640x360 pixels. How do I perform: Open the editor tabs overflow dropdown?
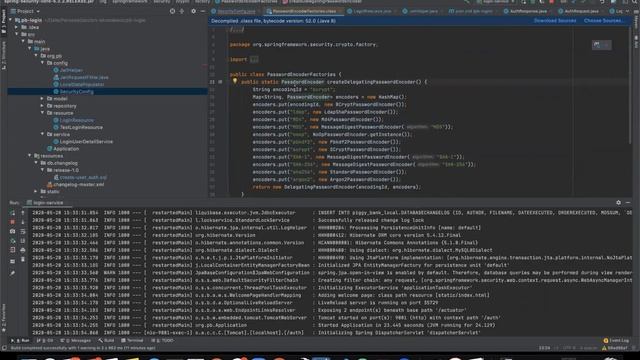pyautogui.click(x=627, y=11)
